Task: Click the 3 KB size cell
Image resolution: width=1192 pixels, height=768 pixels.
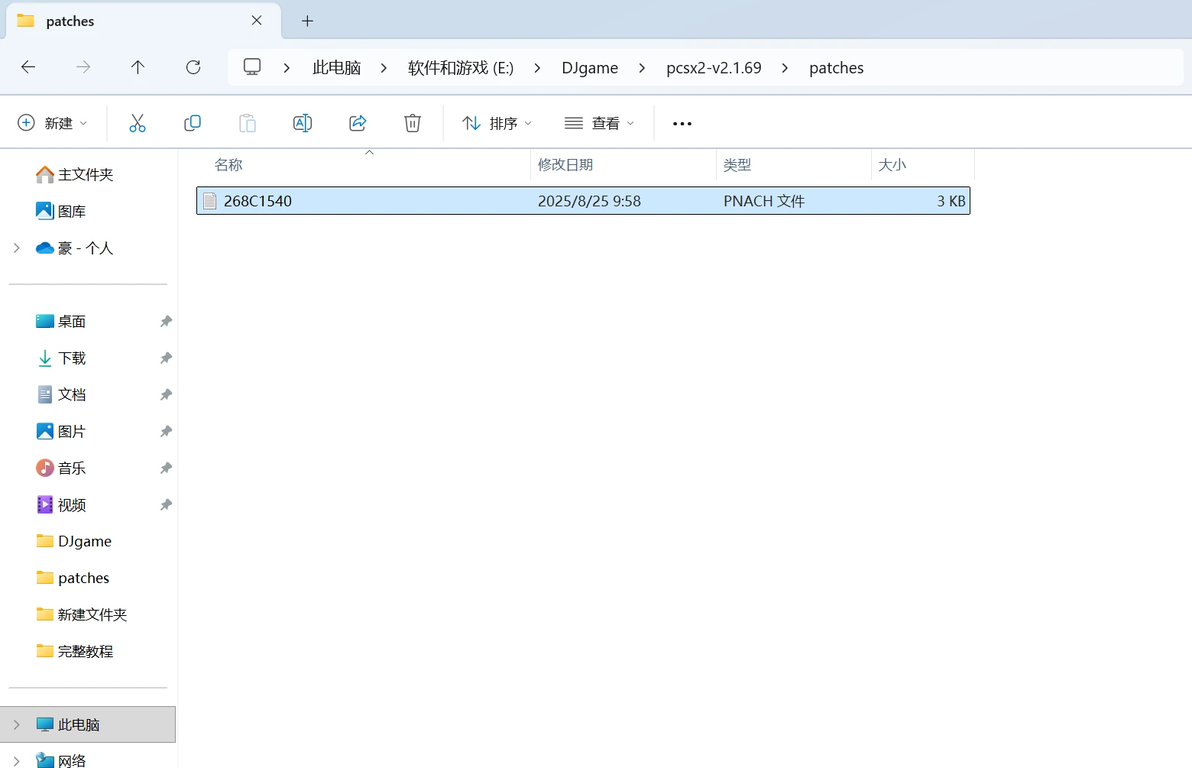Action: pos(951,201)
